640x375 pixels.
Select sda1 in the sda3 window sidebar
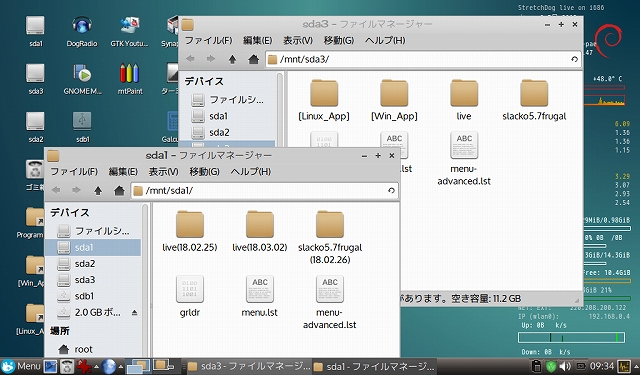227,116
